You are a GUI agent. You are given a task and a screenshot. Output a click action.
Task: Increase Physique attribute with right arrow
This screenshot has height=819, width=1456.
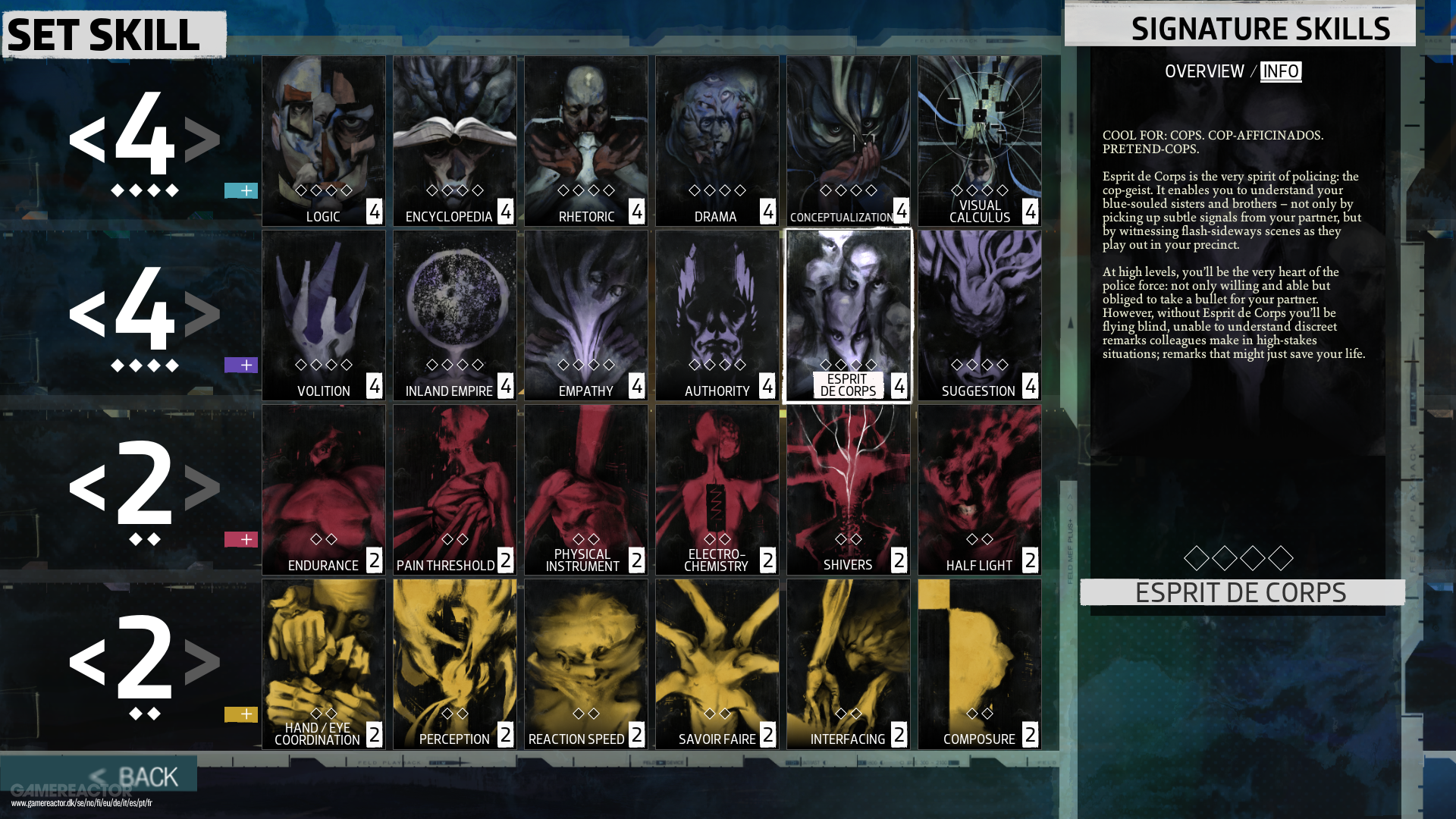point(202,487)
